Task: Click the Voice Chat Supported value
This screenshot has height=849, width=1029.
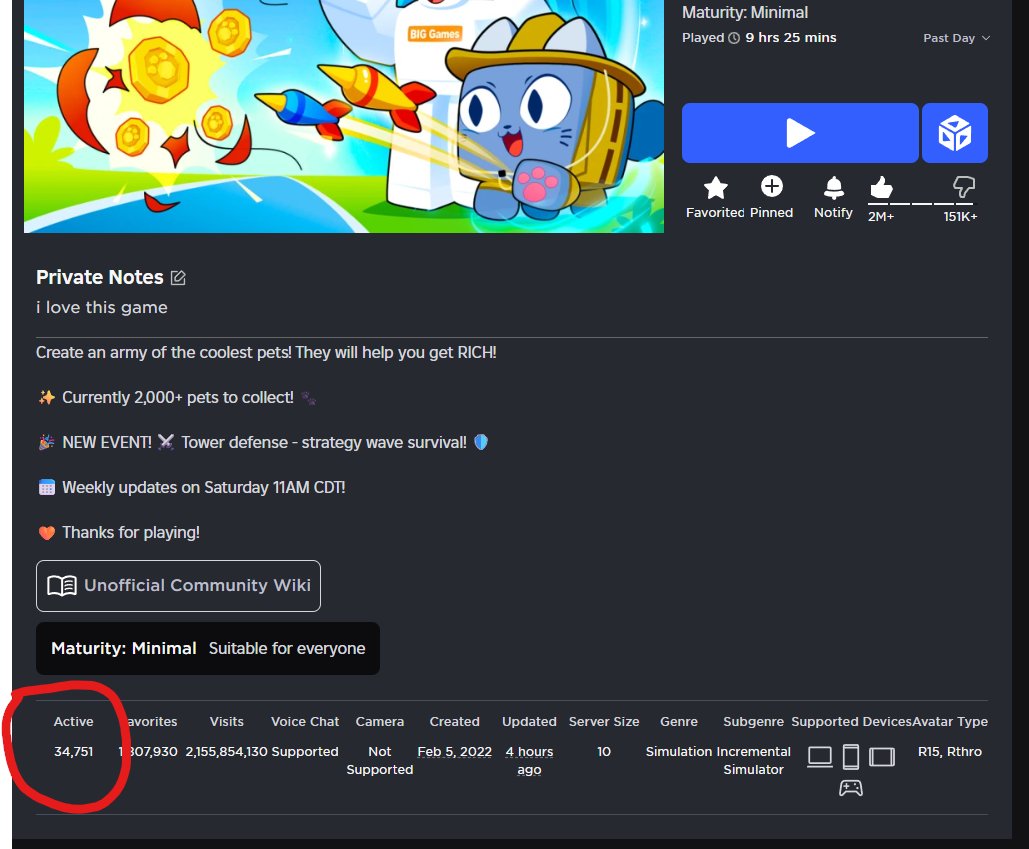Action: pos(304,752)
